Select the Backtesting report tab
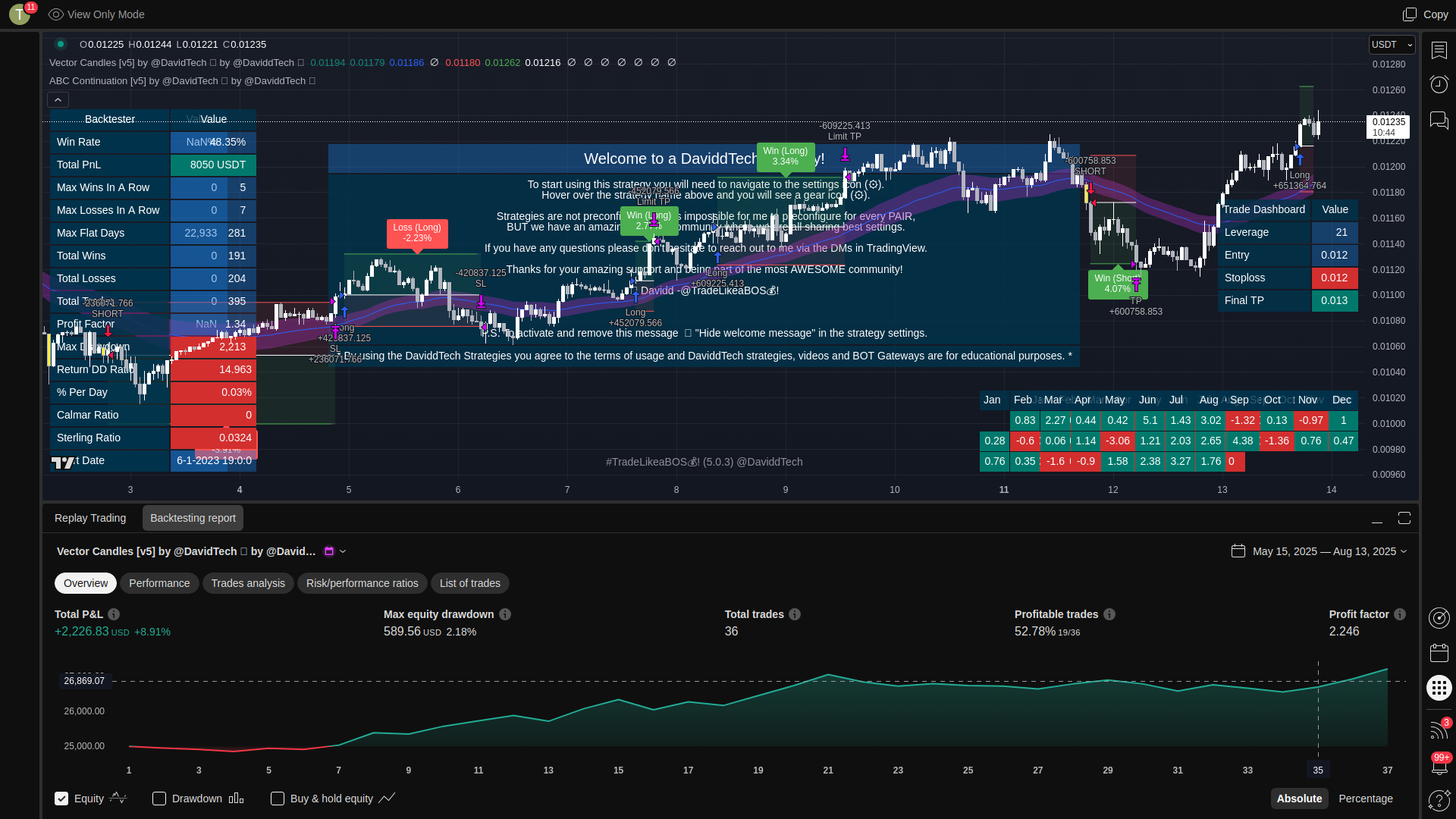Image resolution: width=1456 pixels, height=819 pixels. point(193,518)
